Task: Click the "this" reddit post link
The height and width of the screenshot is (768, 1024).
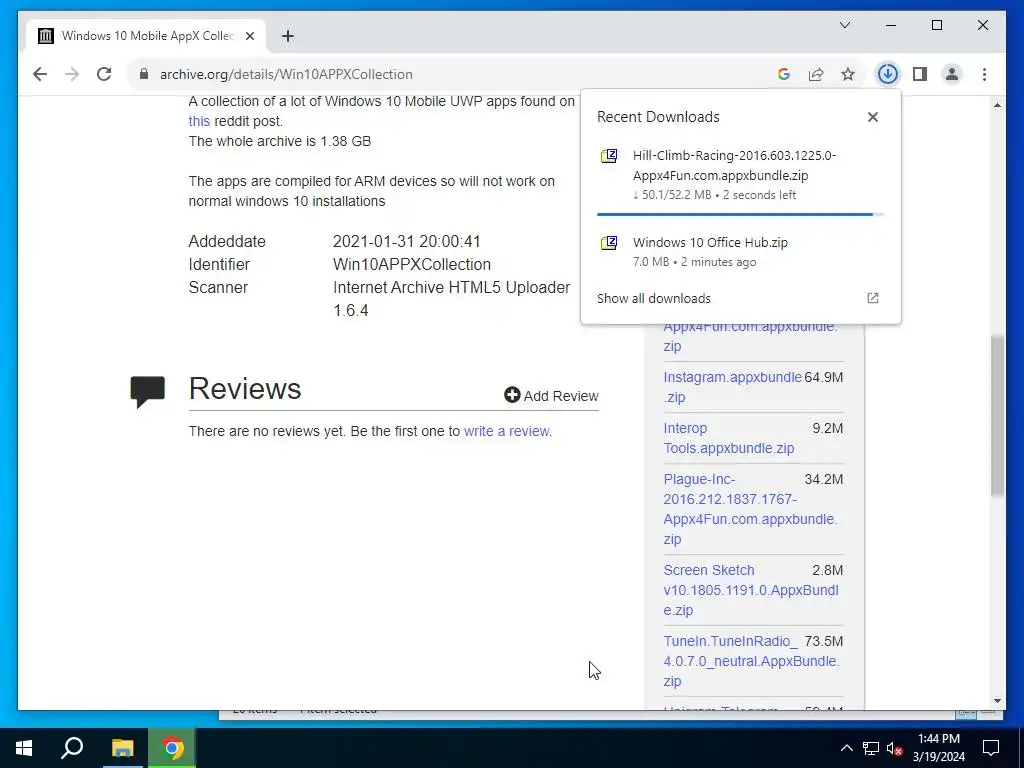Action: point(199,121)
